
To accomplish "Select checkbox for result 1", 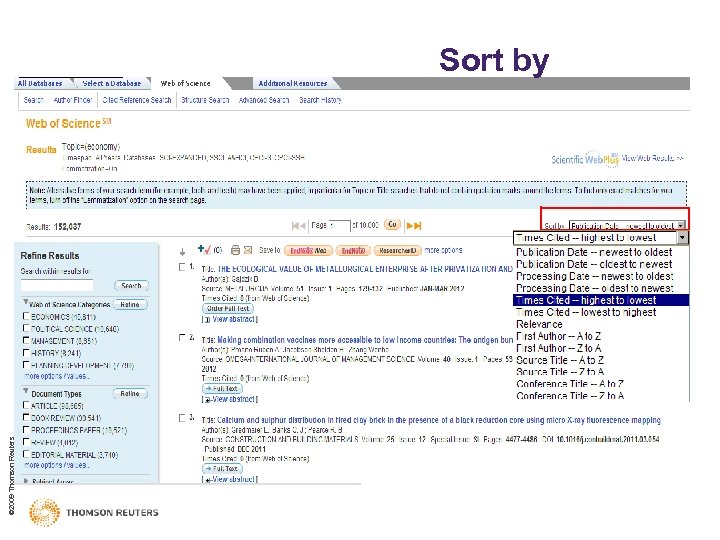I will [x=182, y=267].
